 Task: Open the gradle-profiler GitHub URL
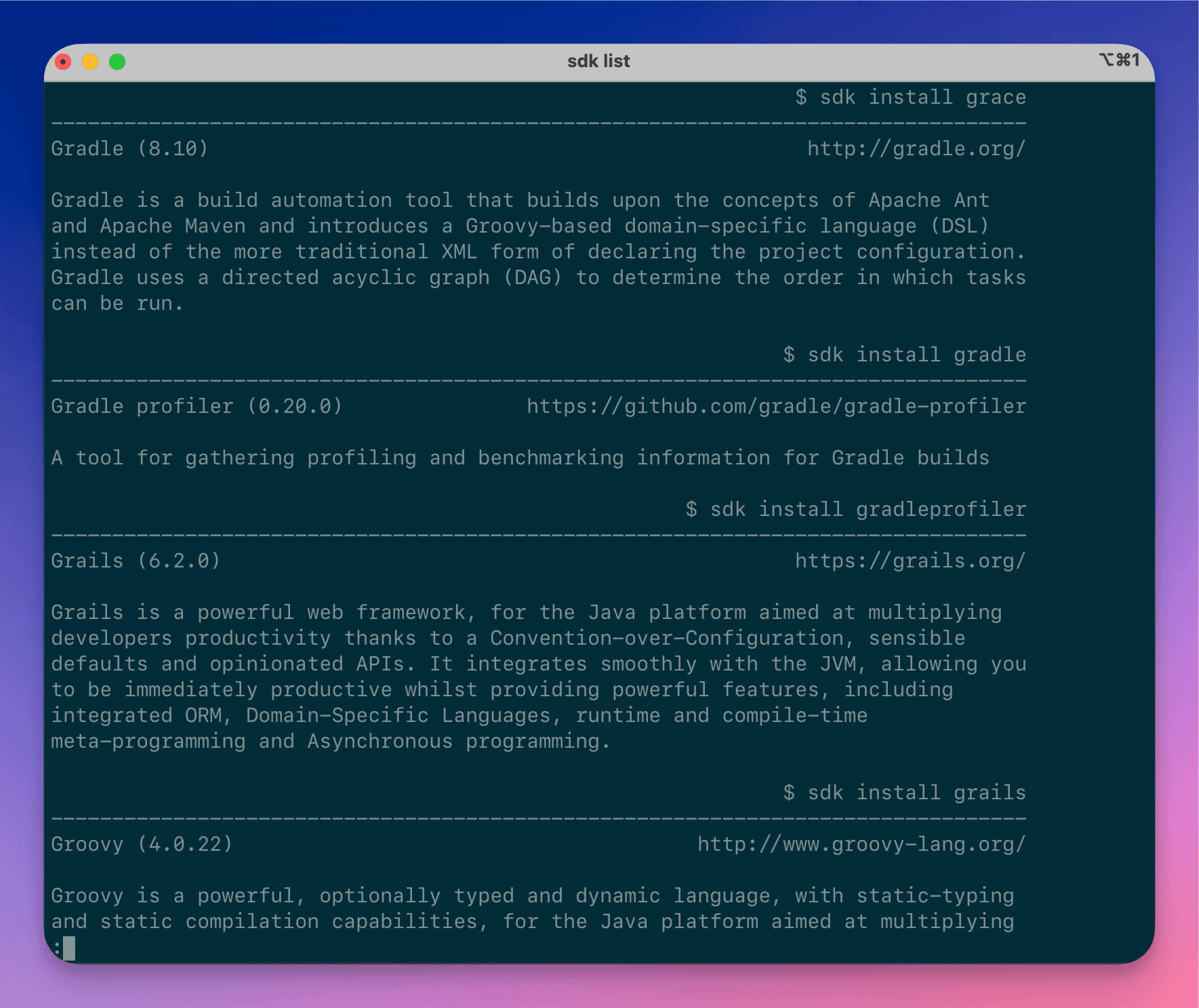pos(777,406)
